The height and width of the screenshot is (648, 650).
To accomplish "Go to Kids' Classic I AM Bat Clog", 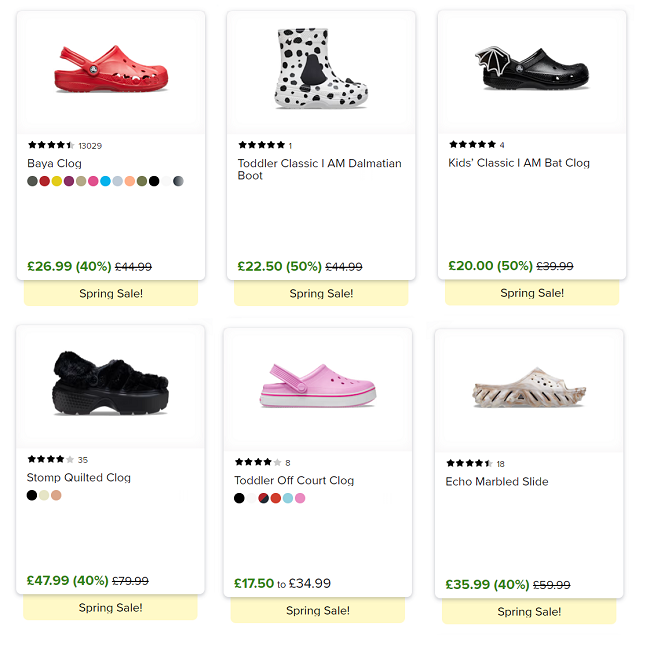I will 519,163.
